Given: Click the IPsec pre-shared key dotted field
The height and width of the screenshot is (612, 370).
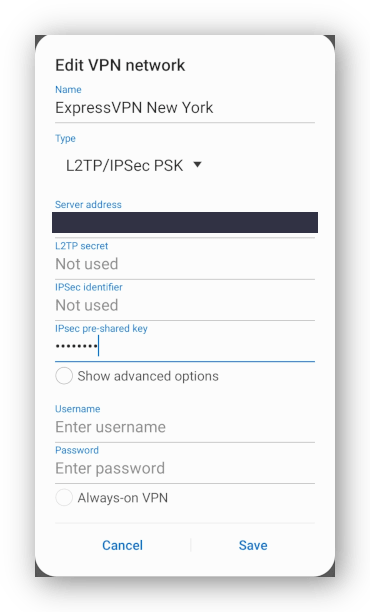Looking at the screenshot, I should click(185, 347).
